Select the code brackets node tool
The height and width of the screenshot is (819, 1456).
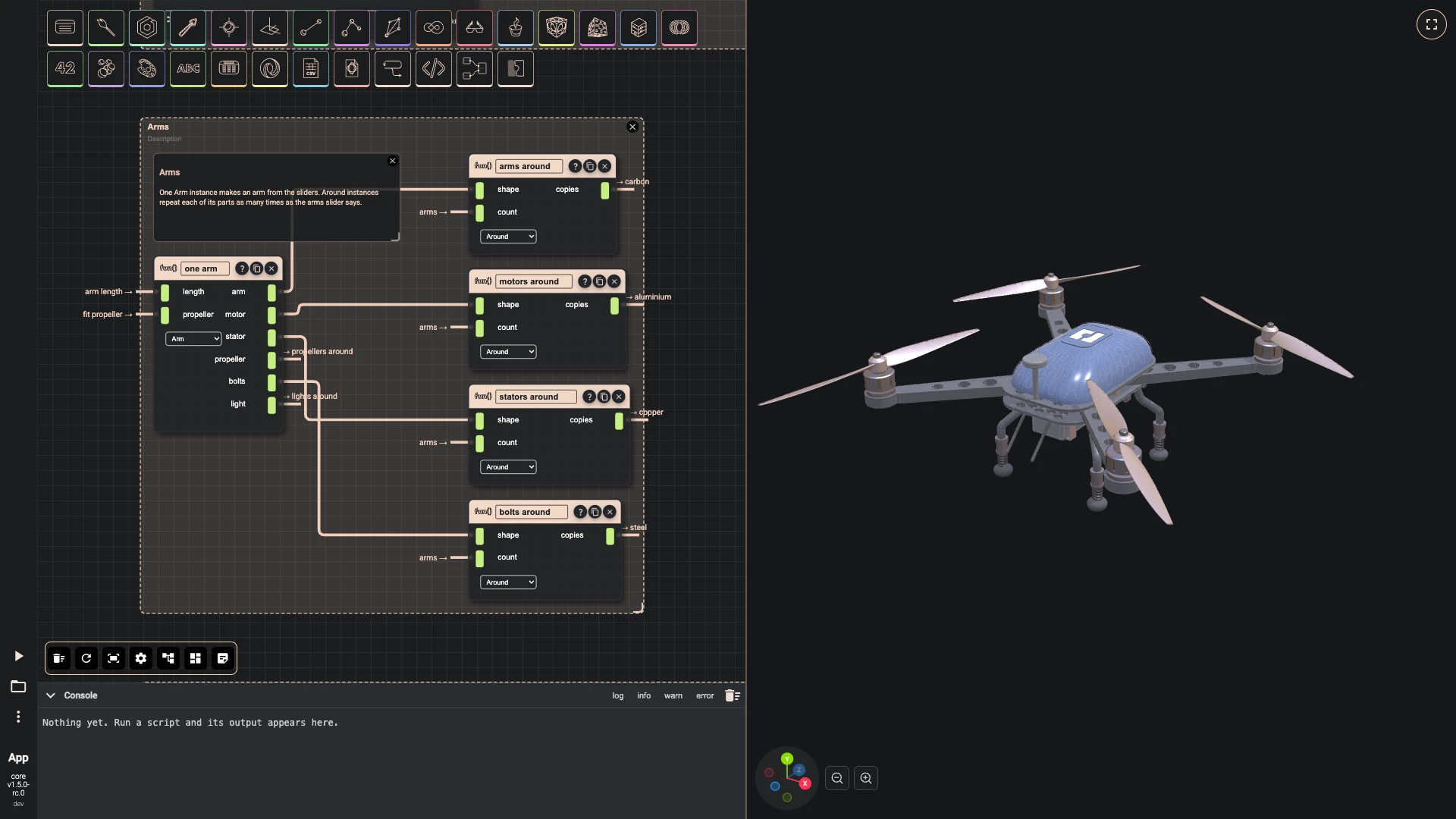[x=434, y=68]
